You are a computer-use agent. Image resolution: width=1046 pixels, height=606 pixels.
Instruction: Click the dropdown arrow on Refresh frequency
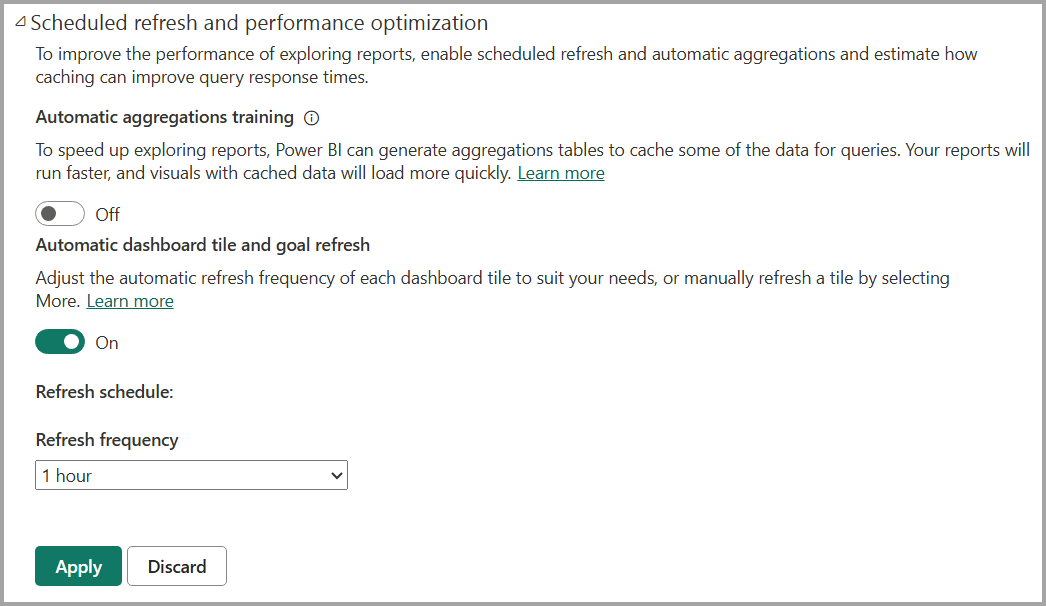(x=336, y=475)
